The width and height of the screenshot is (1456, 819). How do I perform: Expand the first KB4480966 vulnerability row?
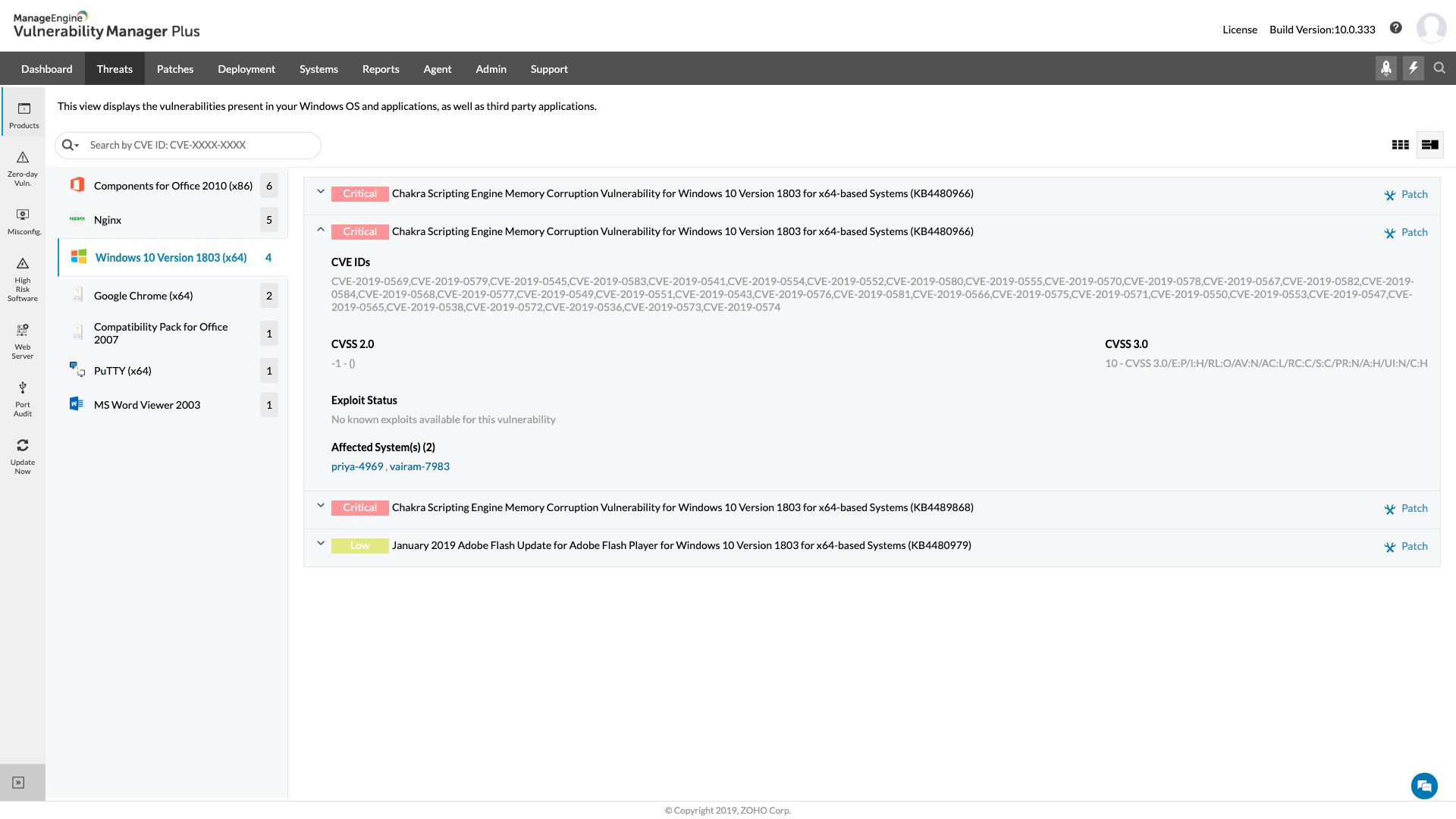(321, 192)
